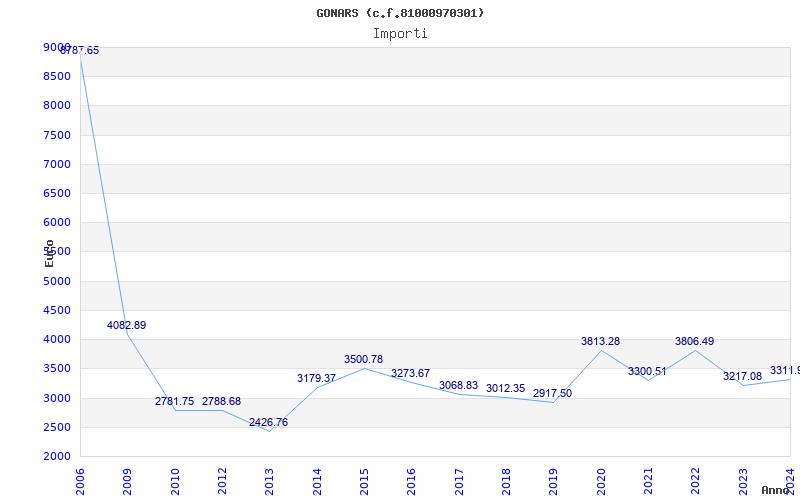The width and height of the screenshot is (800, 500).
Task: Click the 4000 y-axis tick label
Action: (x=57, y=339)
